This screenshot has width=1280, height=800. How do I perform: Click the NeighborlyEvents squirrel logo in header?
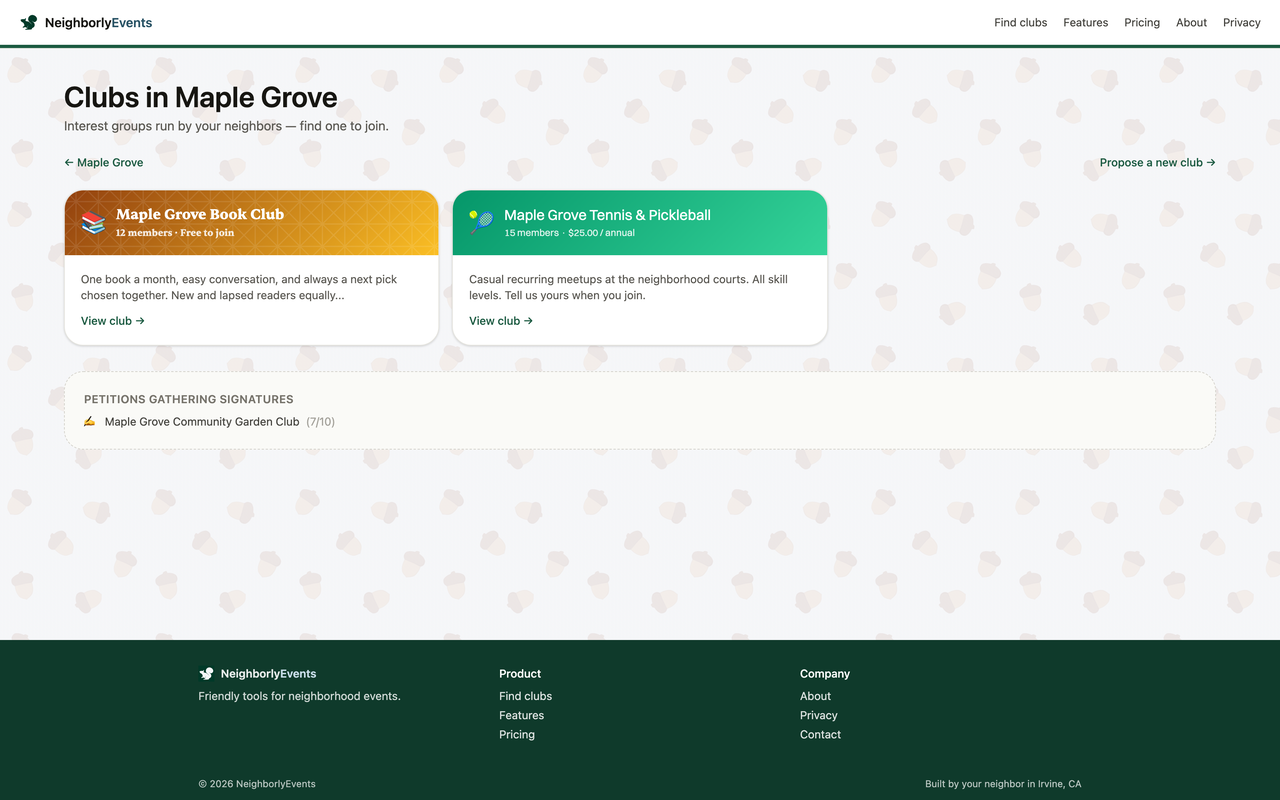29,22
